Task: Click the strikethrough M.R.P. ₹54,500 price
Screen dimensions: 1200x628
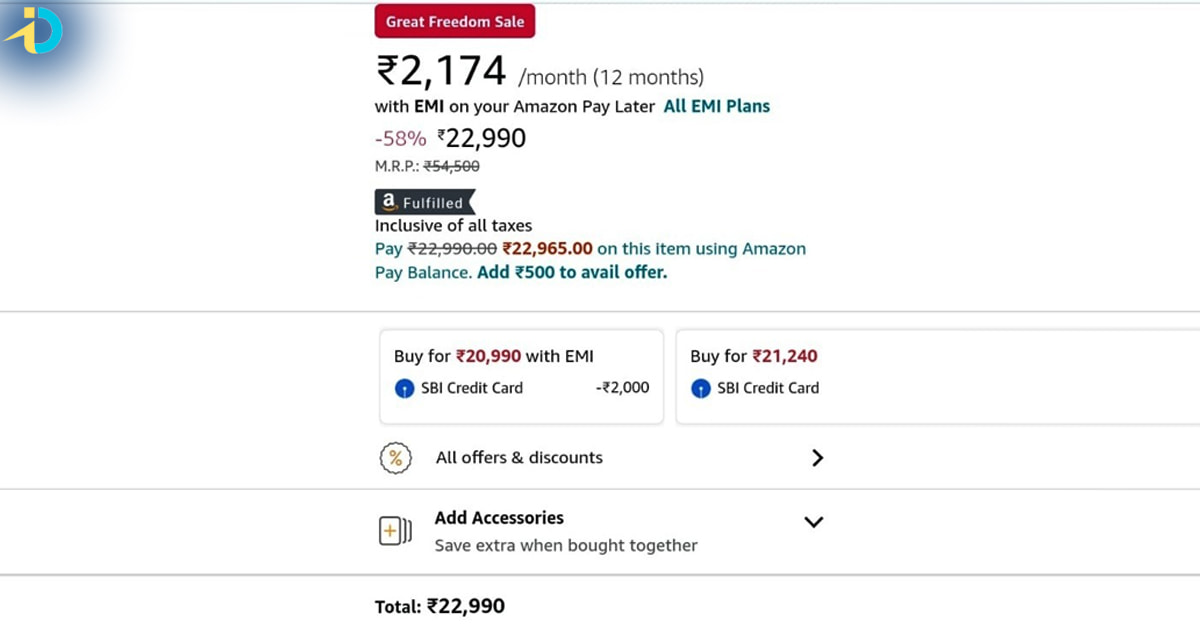Action: [451, 166]
